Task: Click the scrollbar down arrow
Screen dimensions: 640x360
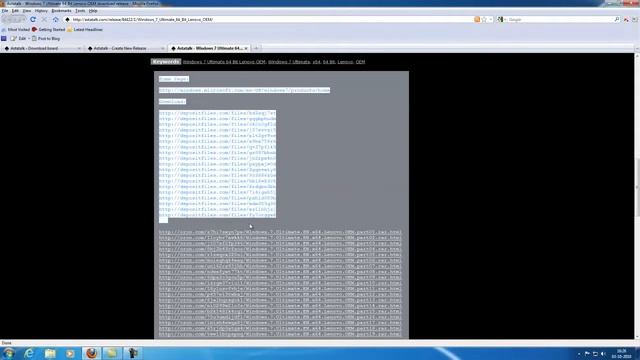Action: 637,337
